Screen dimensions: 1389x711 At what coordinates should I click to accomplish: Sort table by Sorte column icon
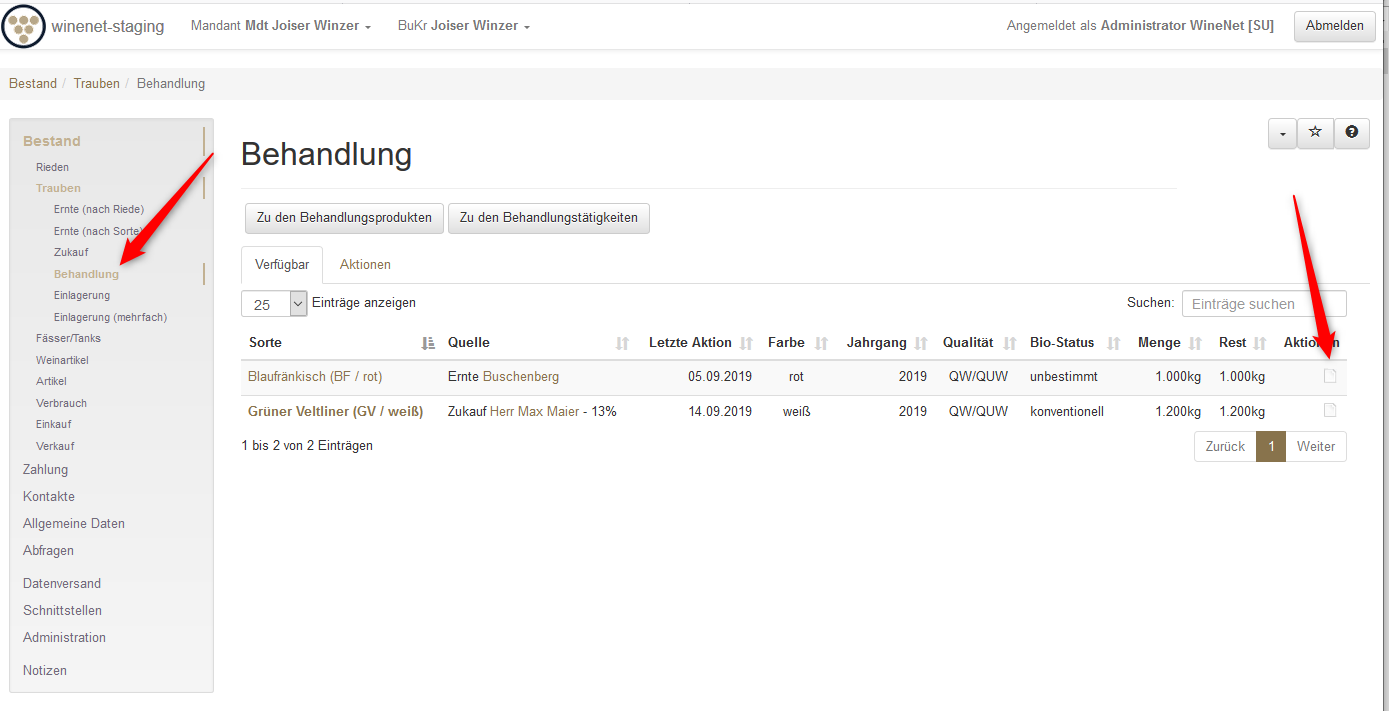(x=428, y=343)
